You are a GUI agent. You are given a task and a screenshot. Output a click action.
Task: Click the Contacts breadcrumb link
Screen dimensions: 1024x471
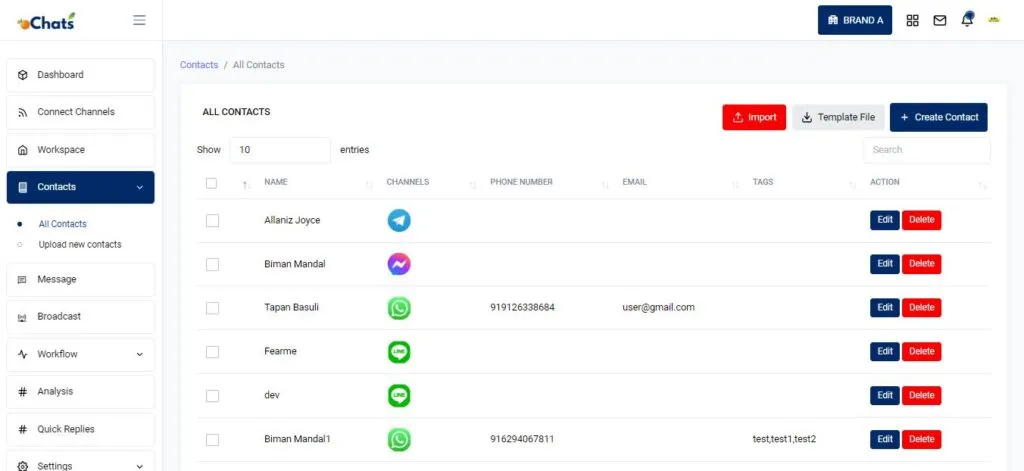click(x=199, y=65)
